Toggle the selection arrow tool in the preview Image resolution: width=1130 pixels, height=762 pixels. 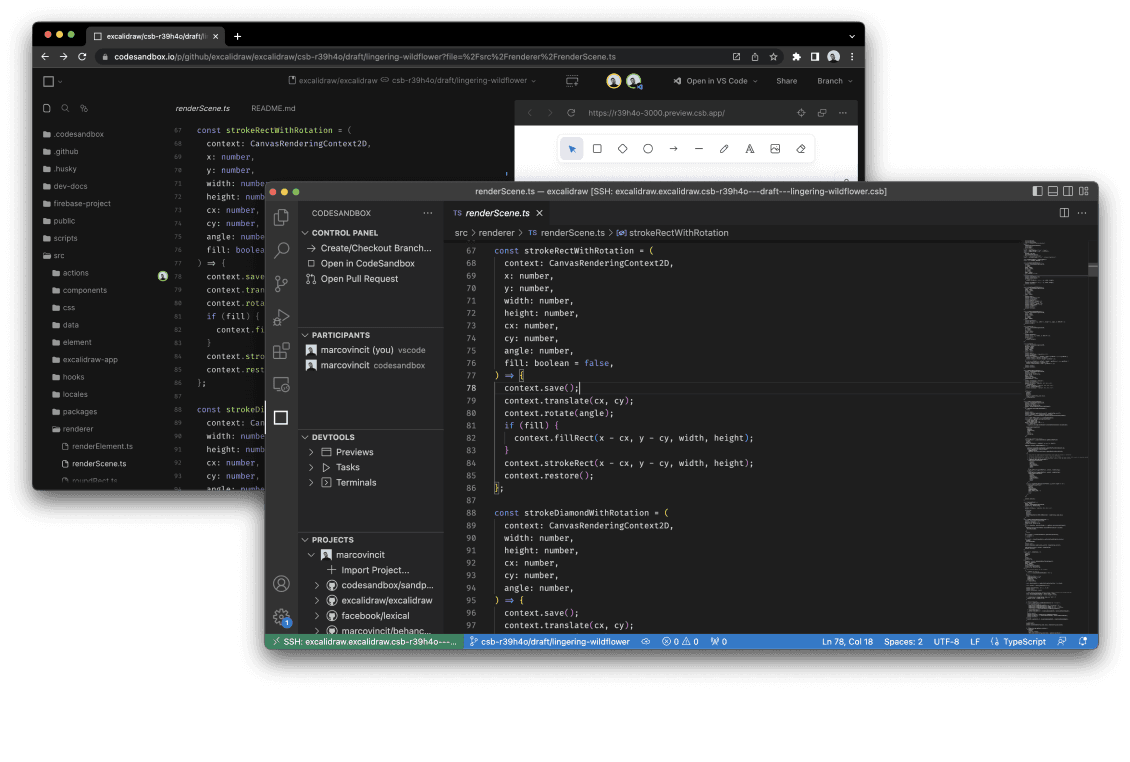(x=572, y=148)
